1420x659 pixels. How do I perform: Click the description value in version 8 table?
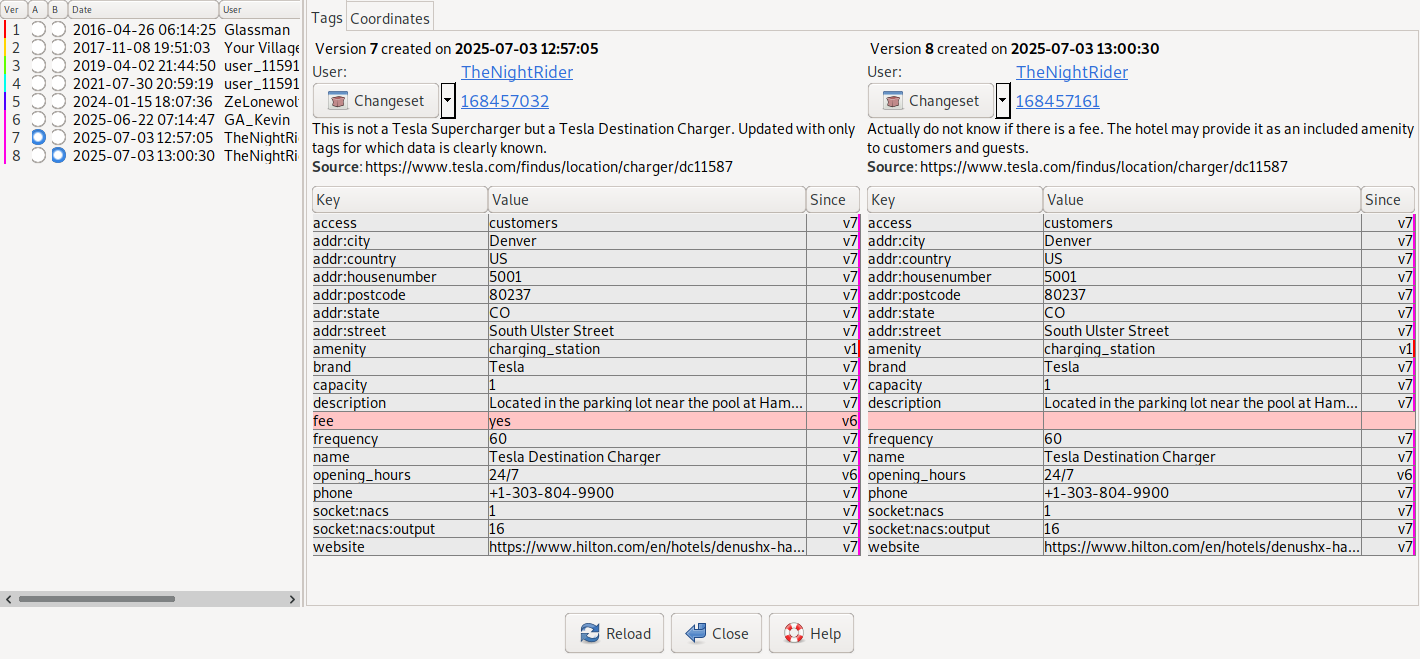[x=1202, y=403]
